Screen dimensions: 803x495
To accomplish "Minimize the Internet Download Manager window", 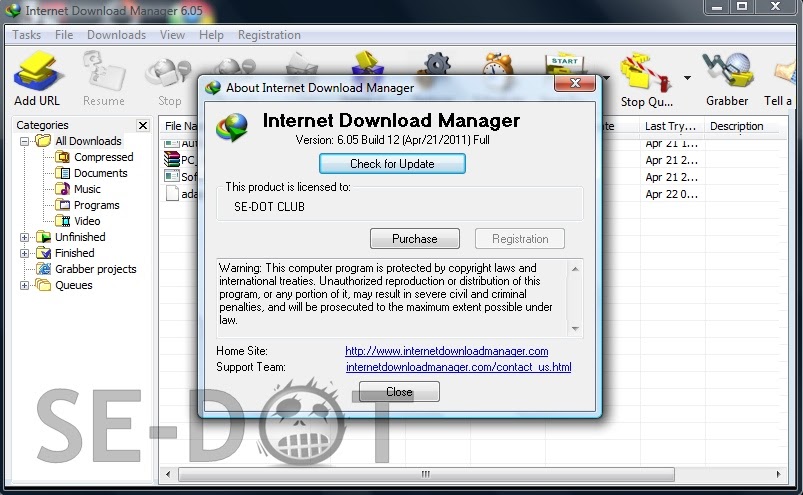I will pyautogui.click(x=717, y=7).
